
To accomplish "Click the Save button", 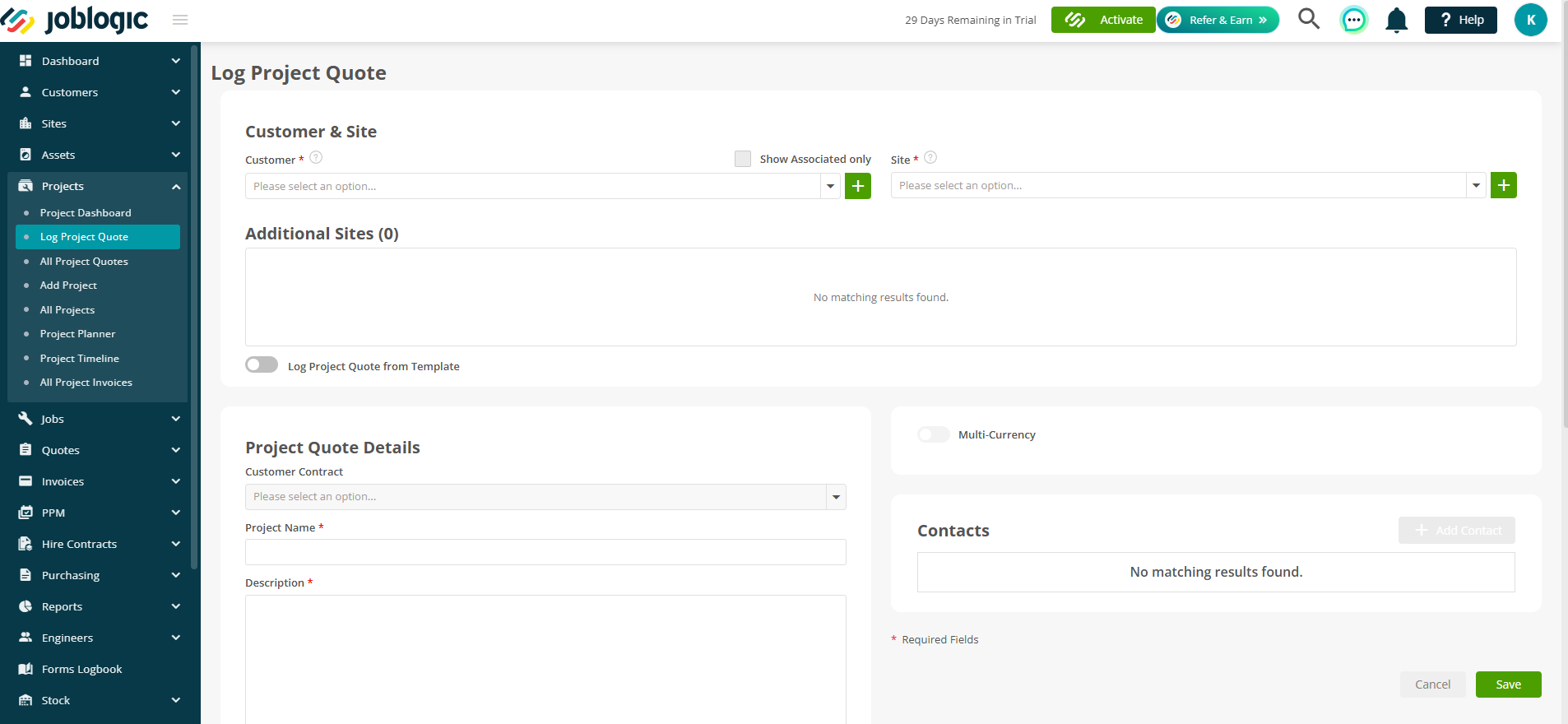I will [x=1508, y=685].
